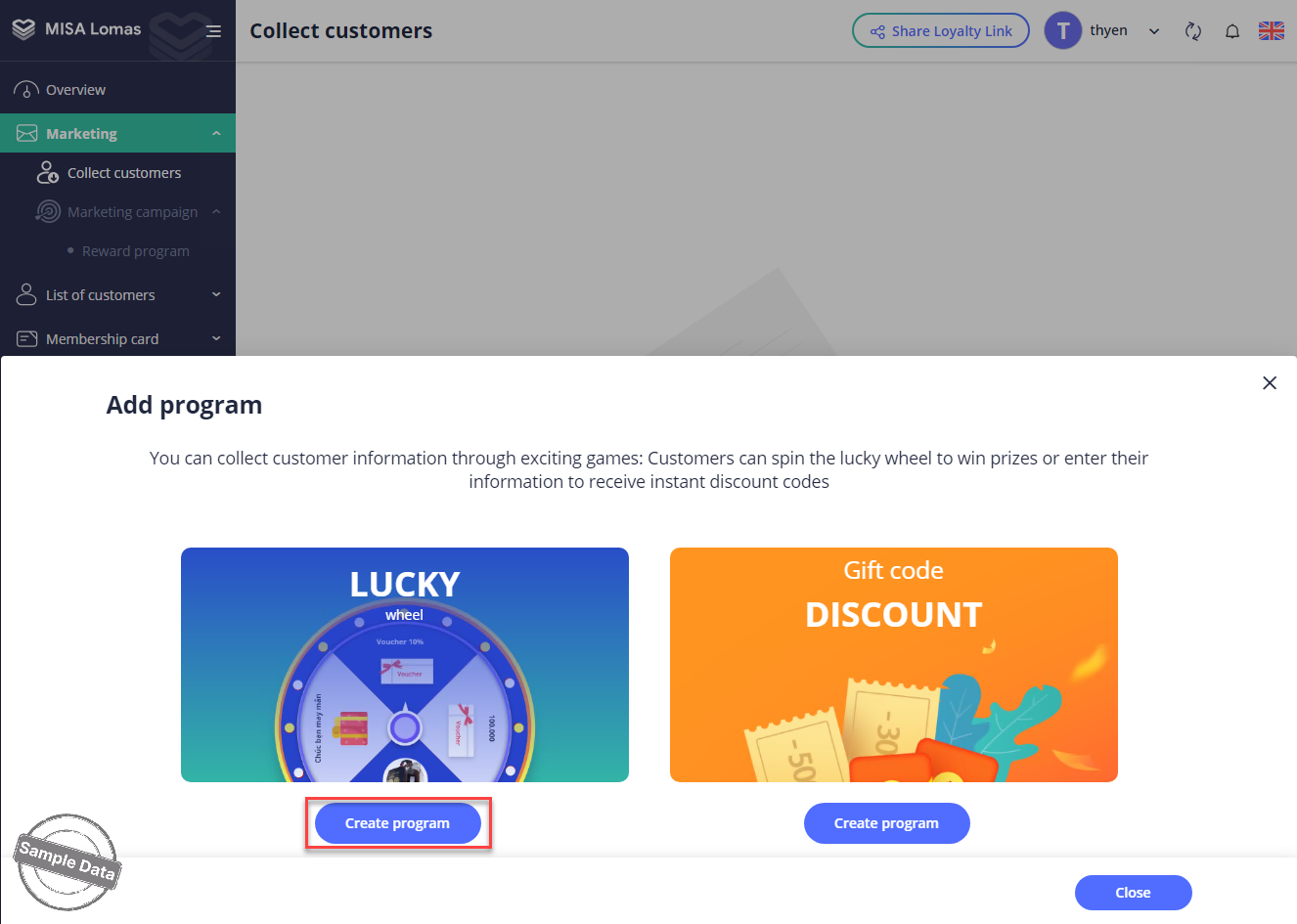Click the sync refresh icon in header
The image size is (1297, 924).
(1192, 31)
